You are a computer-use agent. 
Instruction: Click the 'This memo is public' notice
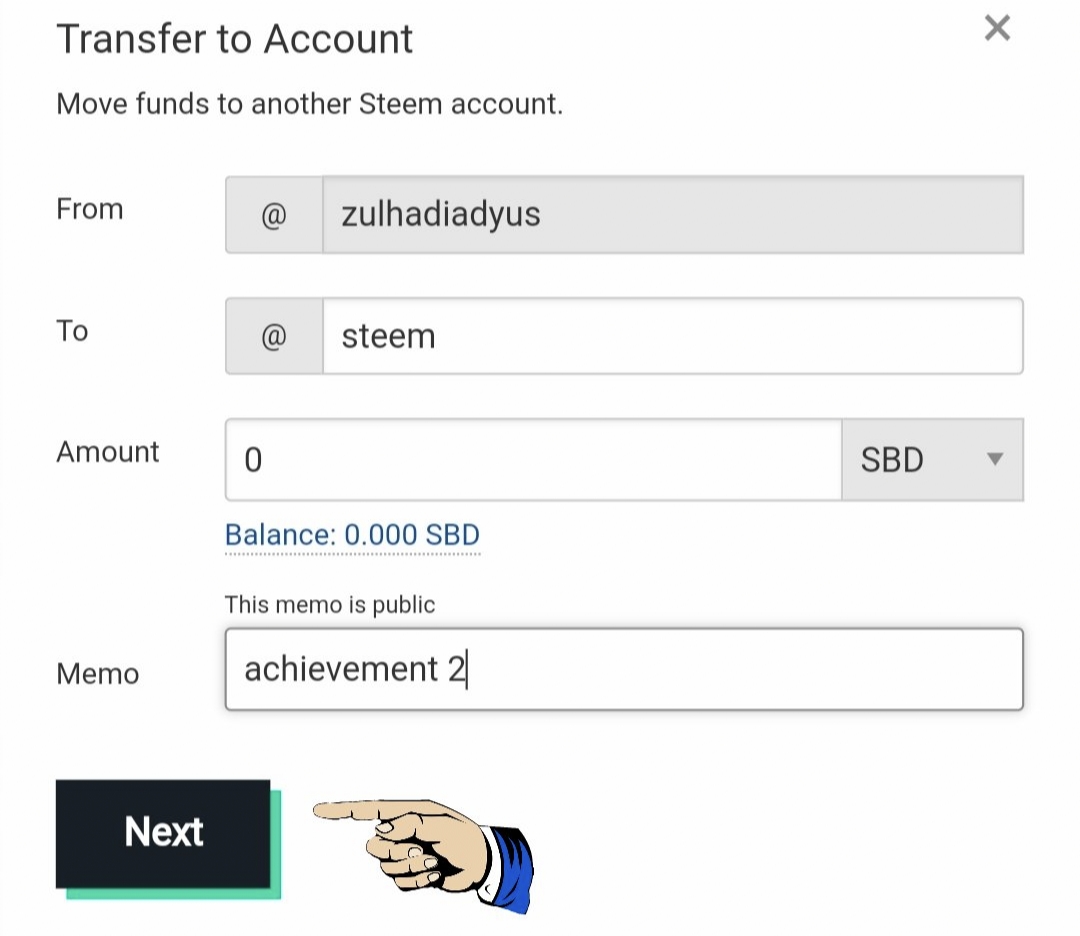point(330,604)
